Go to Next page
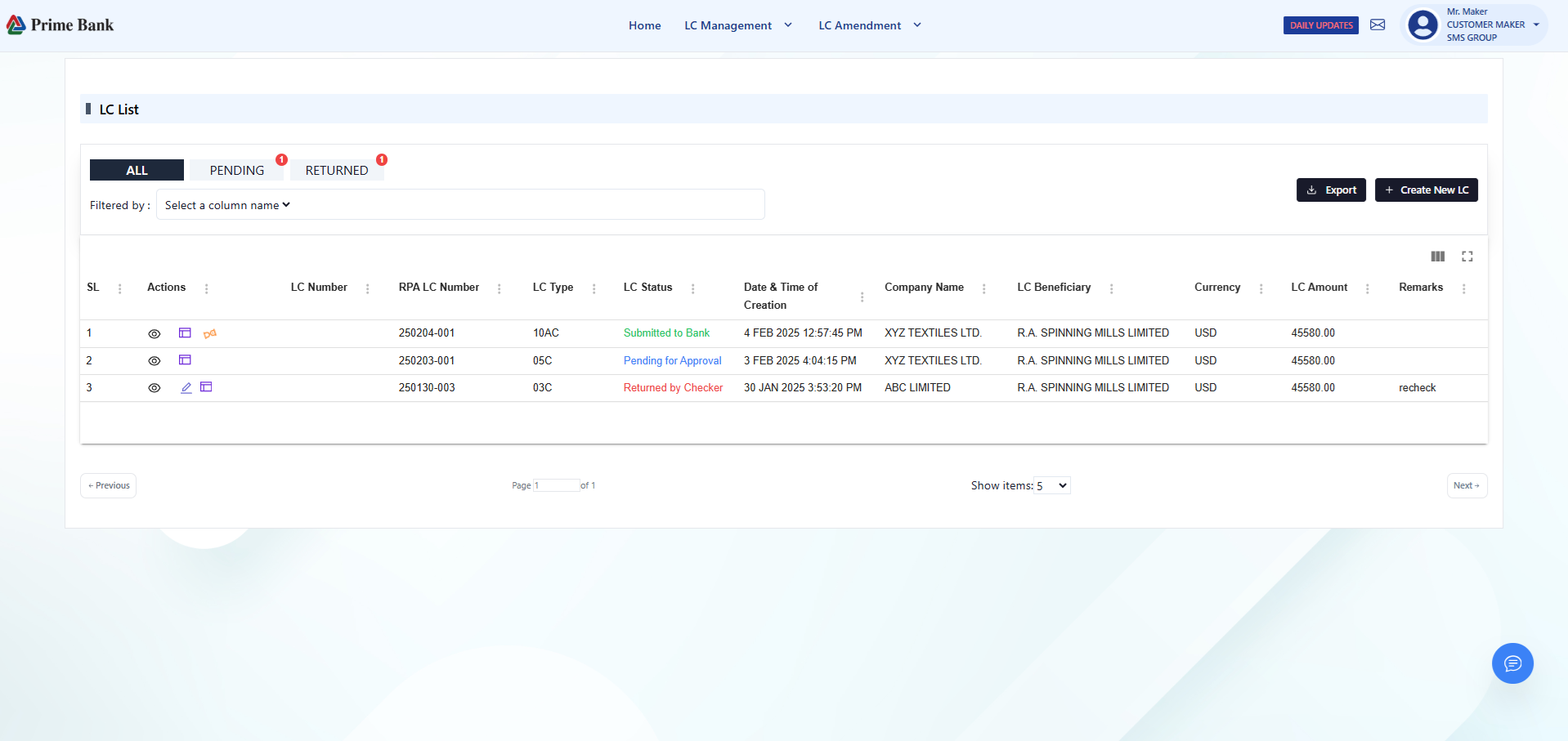The image size is (1568, 741). [x=1467, y=485]
